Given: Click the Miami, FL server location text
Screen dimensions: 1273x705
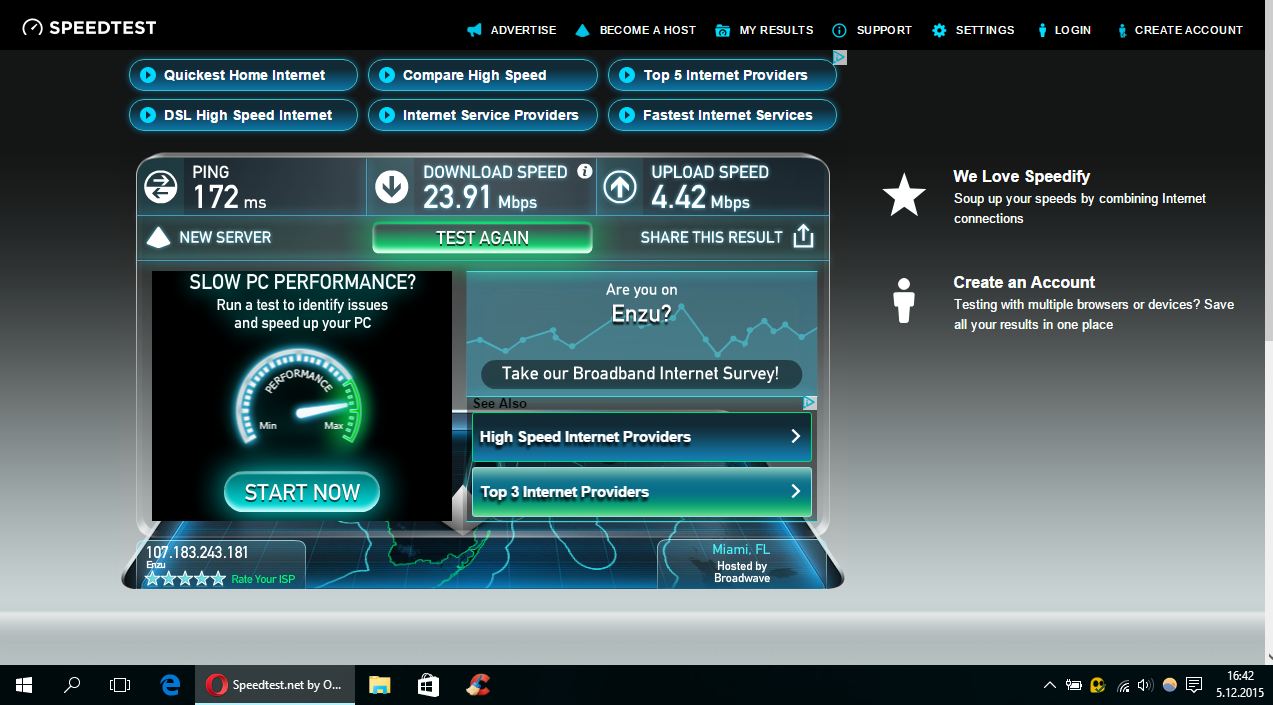Looking at the screenshot, I should pos(741,549).
